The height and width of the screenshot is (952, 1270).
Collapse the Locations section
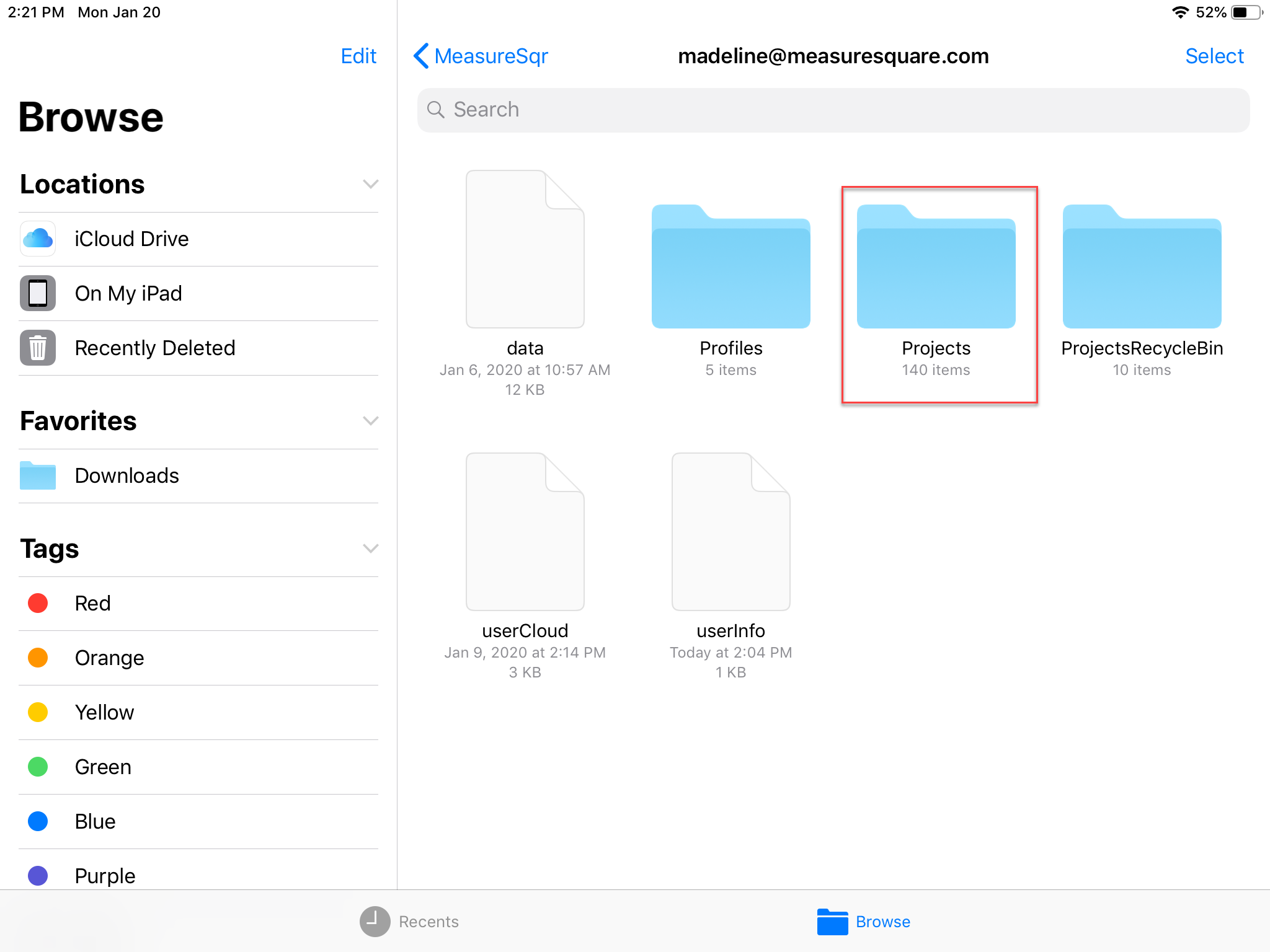click(370, 184)
